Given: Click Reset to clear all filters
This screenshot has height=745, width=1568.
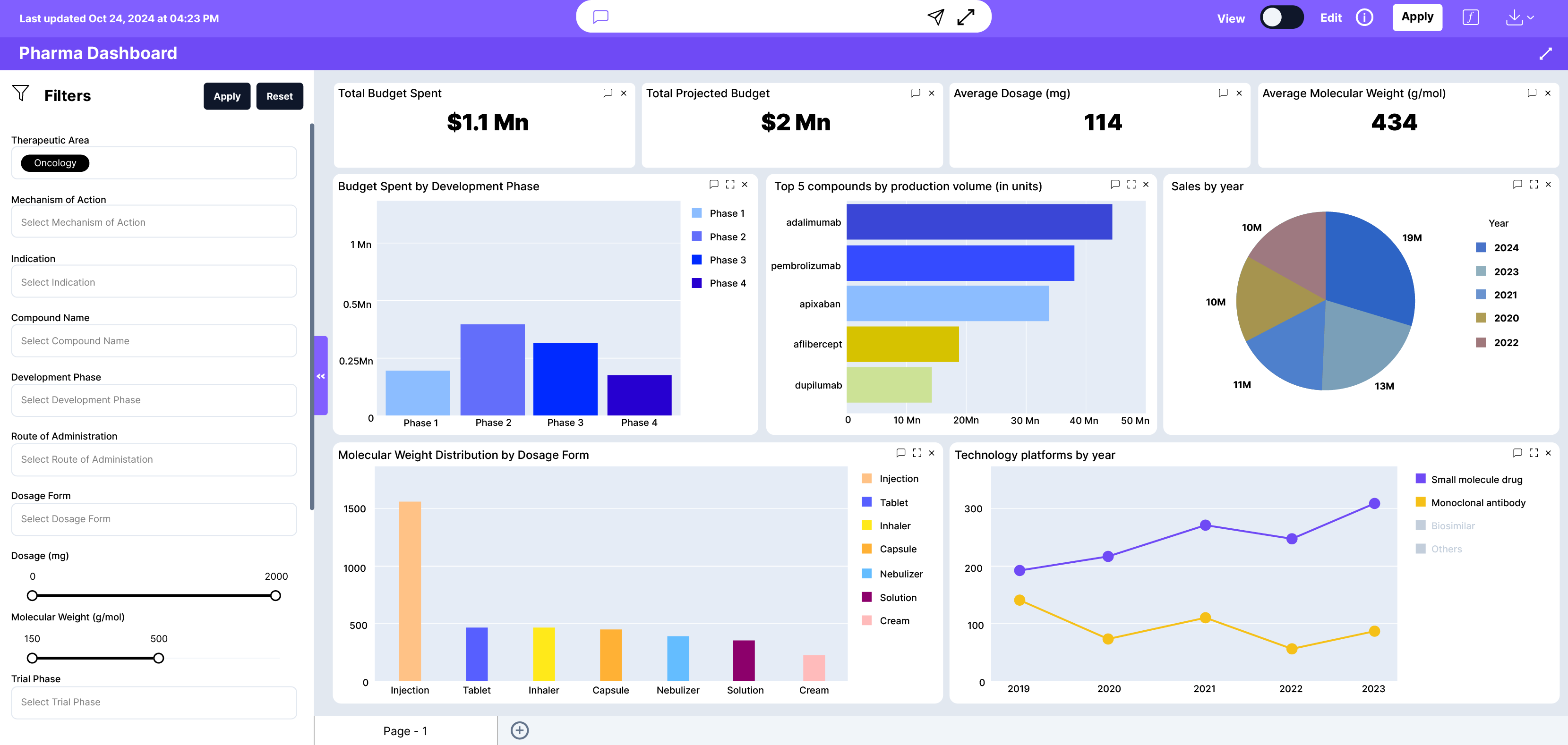Looking at the screenshot, I should [x=279, y=95].
